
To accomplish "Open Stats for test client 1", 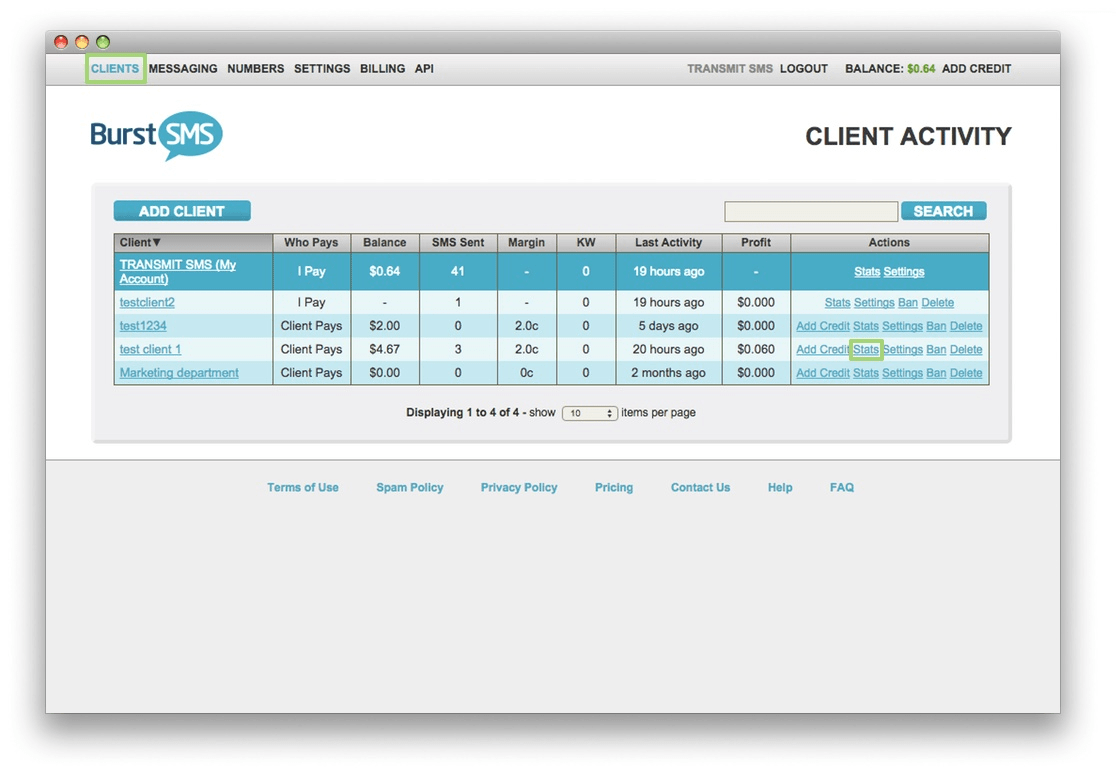I will tap(865, 350).
